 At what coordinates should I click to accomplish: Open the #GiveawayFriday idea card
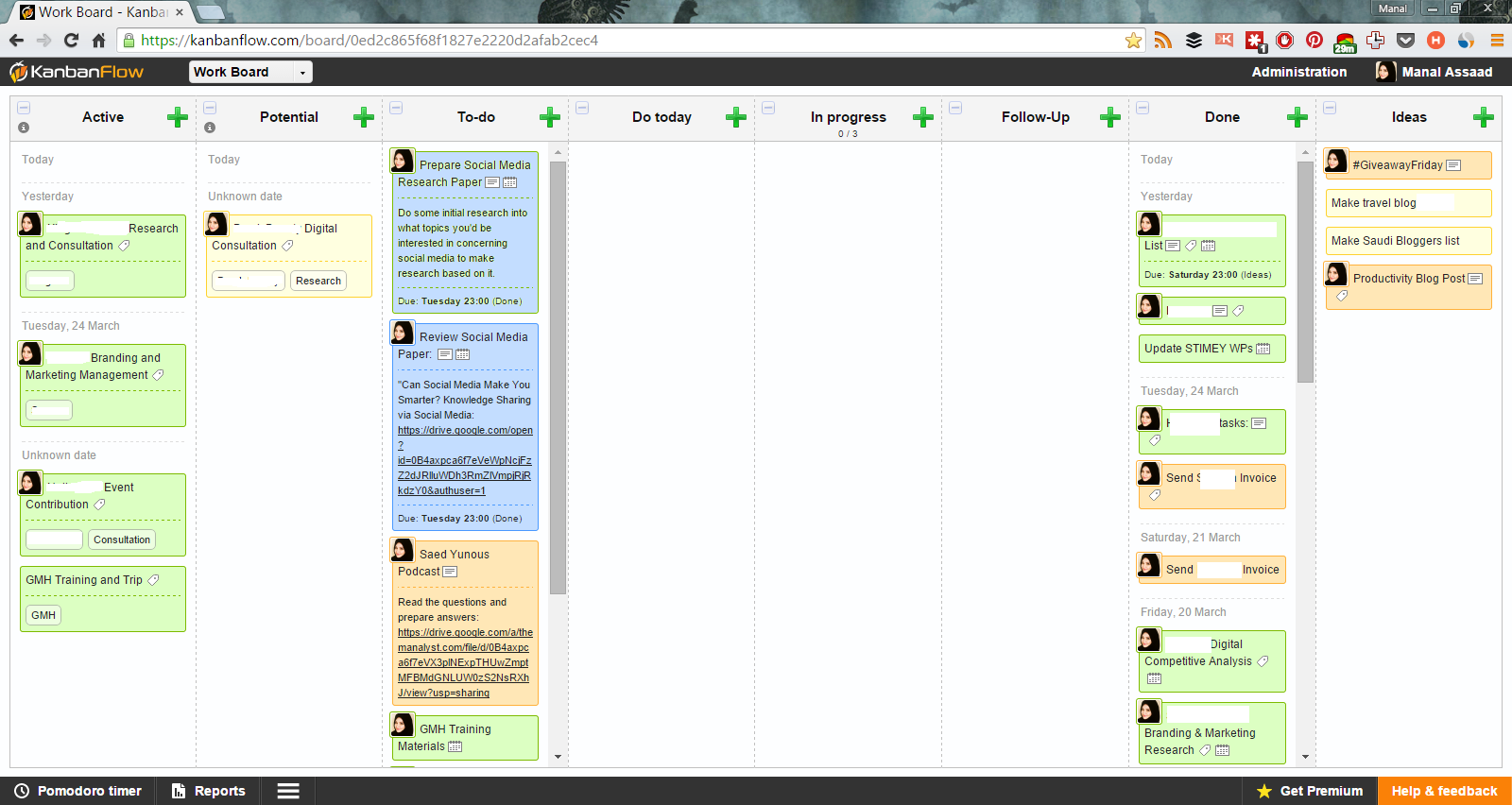pos(1408,165)
